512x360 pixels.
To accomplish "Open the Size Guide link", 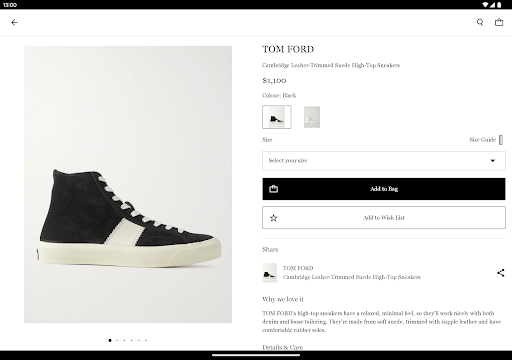I will pos(482,140).
